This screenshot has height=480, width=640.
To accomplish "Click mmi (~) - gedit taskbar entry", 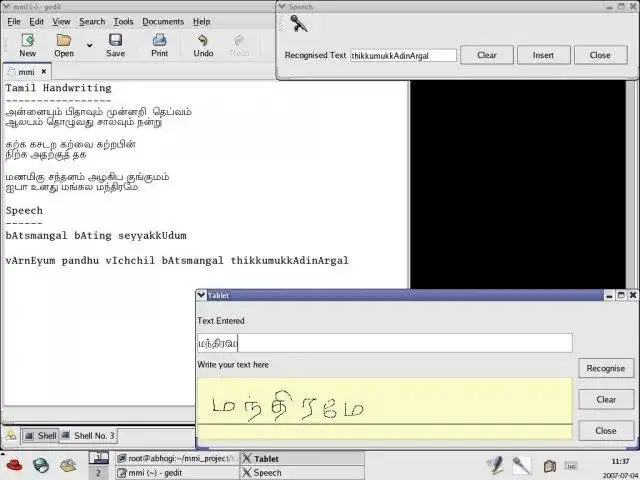I will tap(177, 473).
